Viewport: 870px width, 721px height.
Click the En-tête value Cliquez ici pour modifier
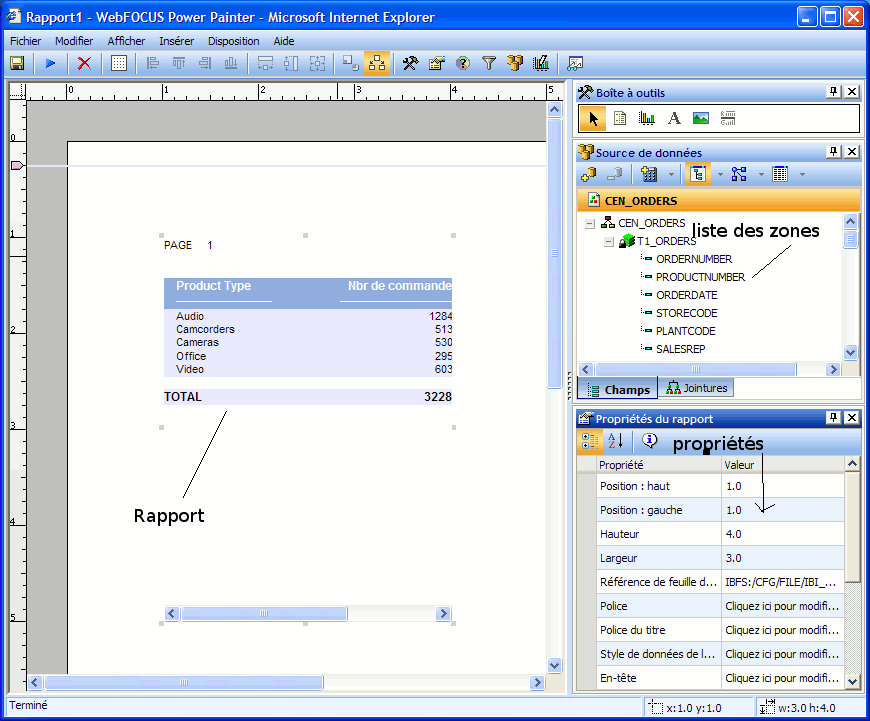pos(782,678)
